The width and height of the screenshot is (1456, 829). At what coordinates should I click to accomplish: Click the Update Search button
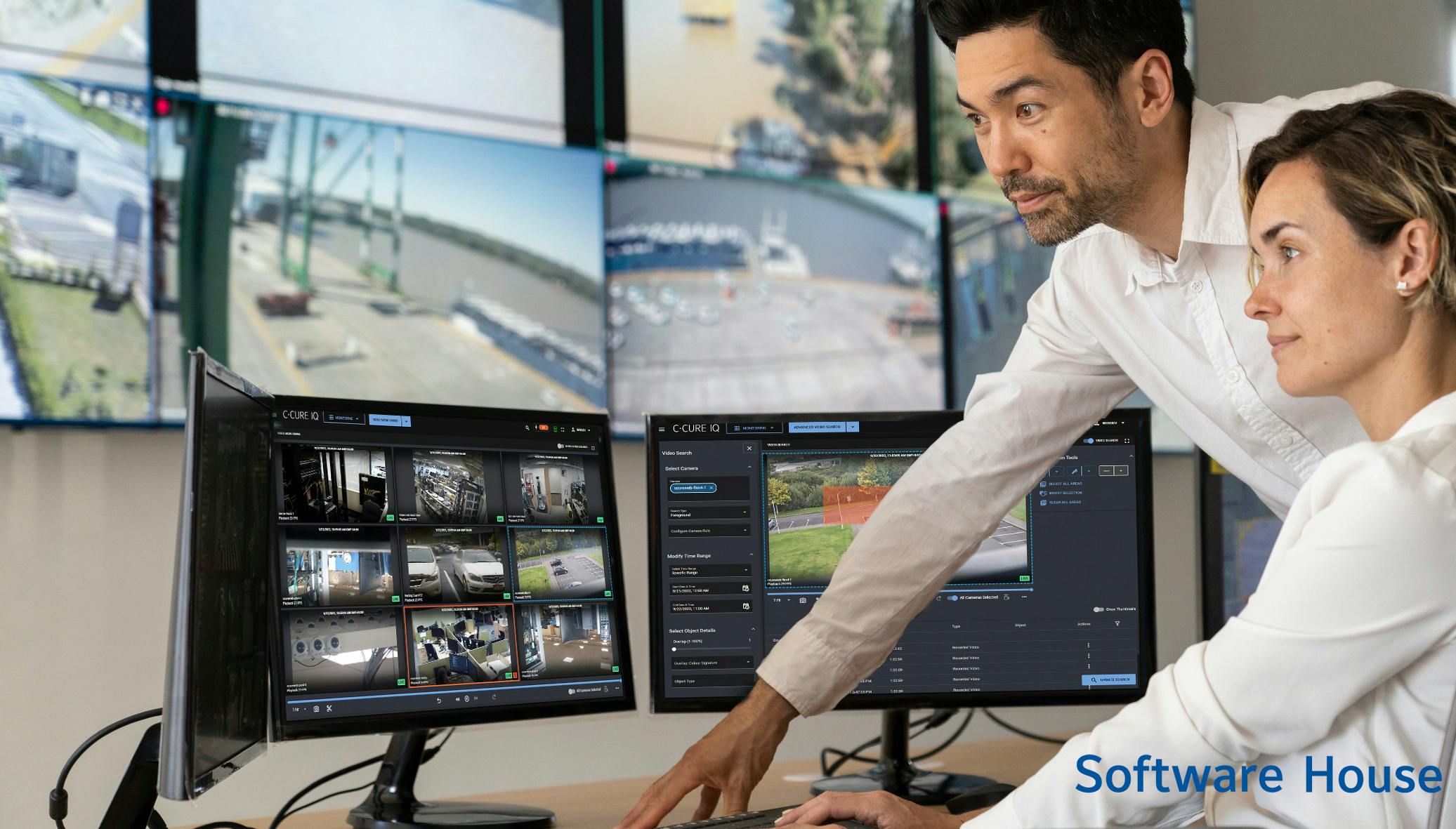pos(1109,679)
